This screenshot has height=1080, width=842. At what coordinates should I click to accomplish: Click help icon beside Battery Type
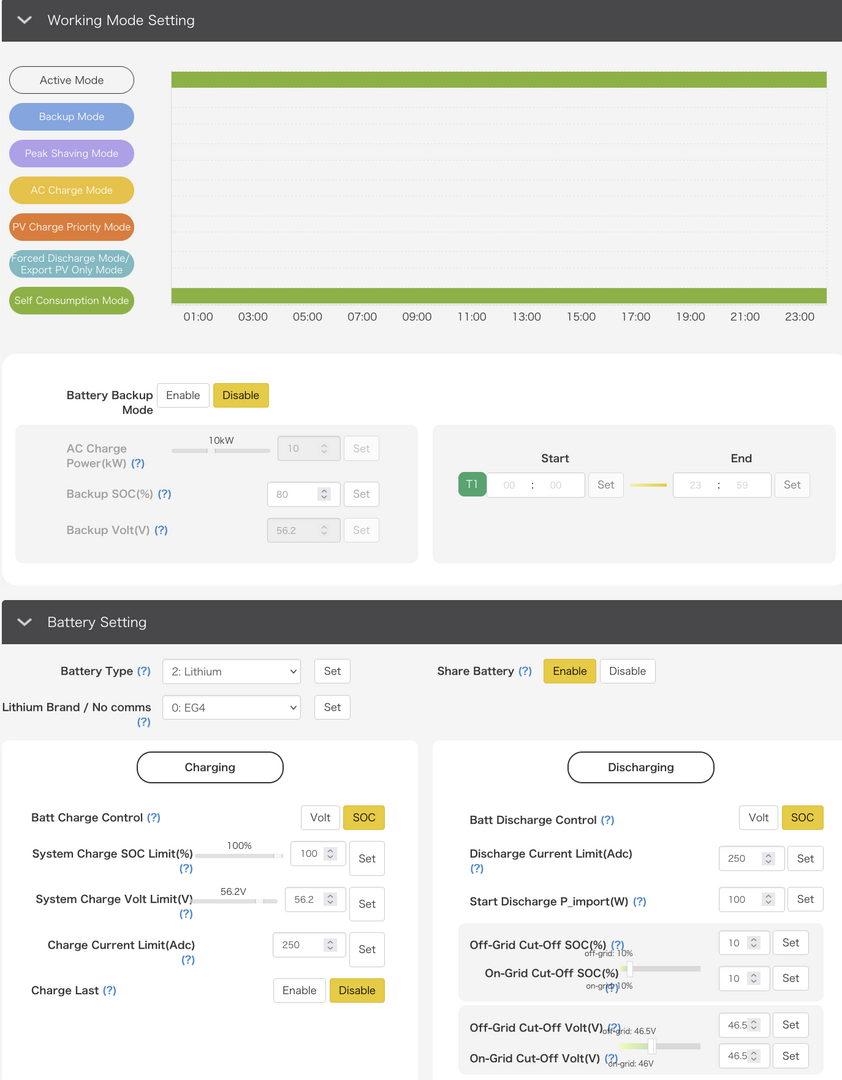[144, 671]
